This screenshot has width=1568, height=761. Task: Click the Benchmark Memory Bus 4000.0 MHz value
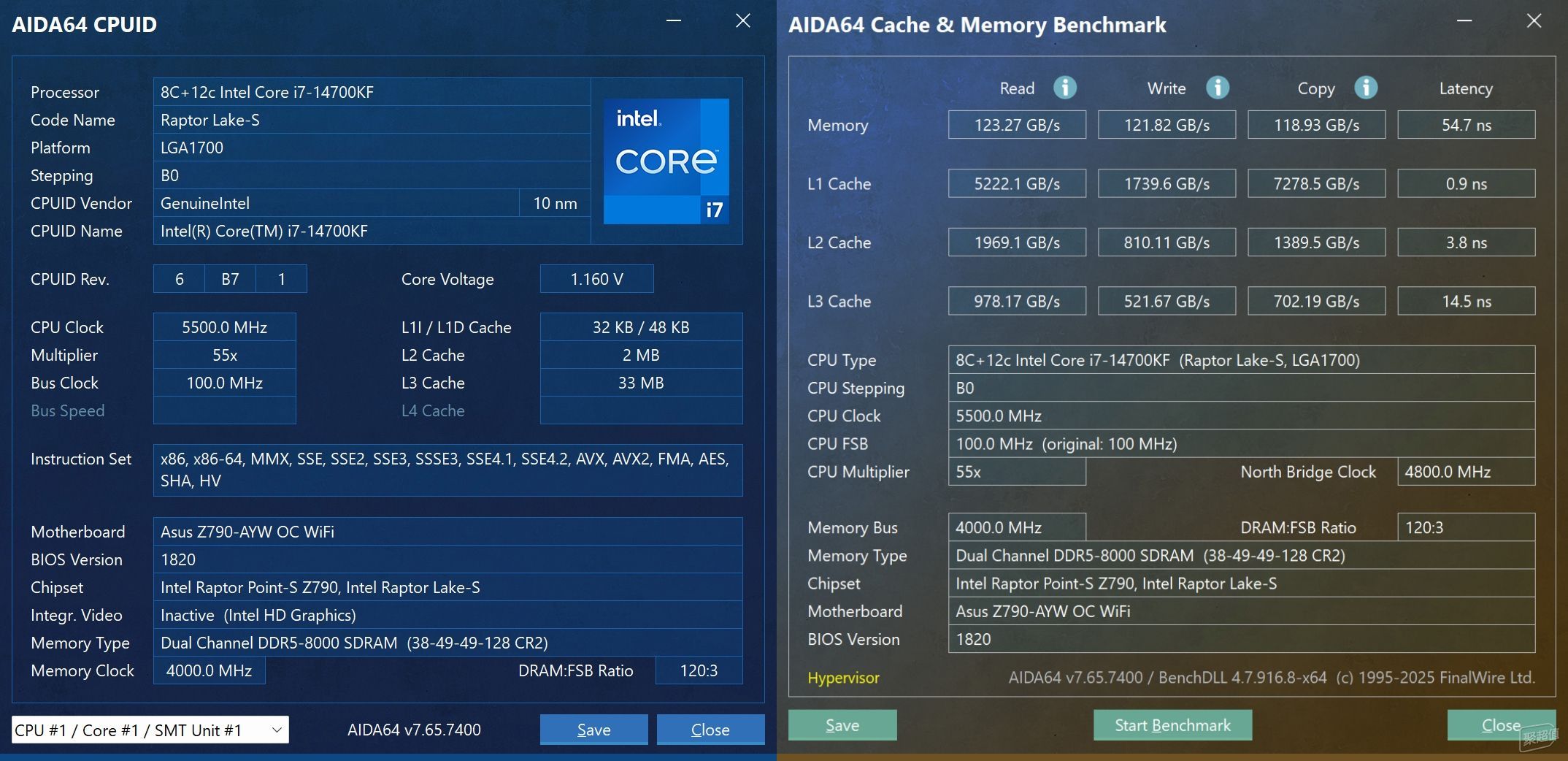coord(1017,527)
